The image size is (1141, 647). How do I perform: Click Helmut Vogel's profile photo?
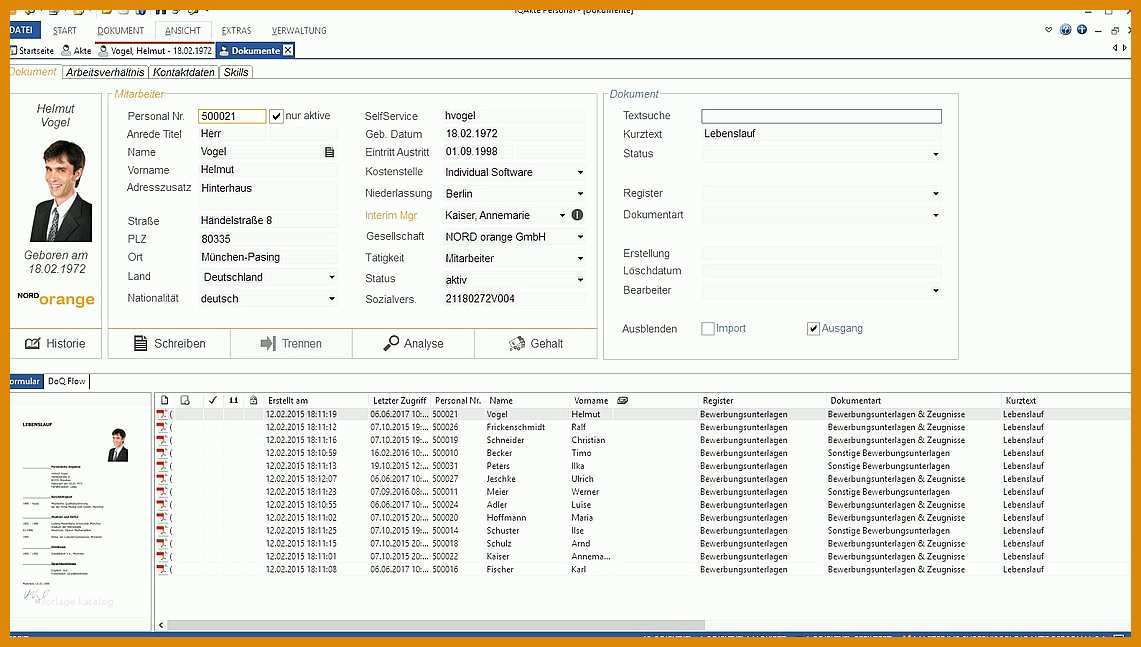pyautogui.click(x=60, y=191)
